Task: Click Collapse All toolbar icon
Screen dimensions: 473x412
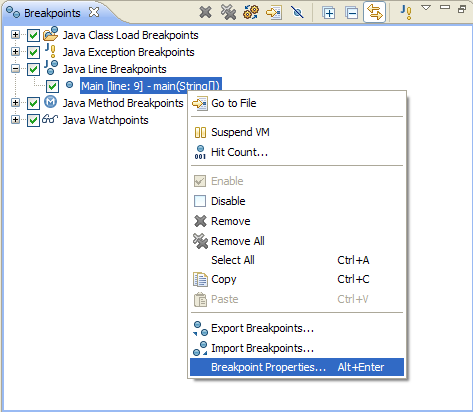Action: pyautogui.click(x=352, y=13)
